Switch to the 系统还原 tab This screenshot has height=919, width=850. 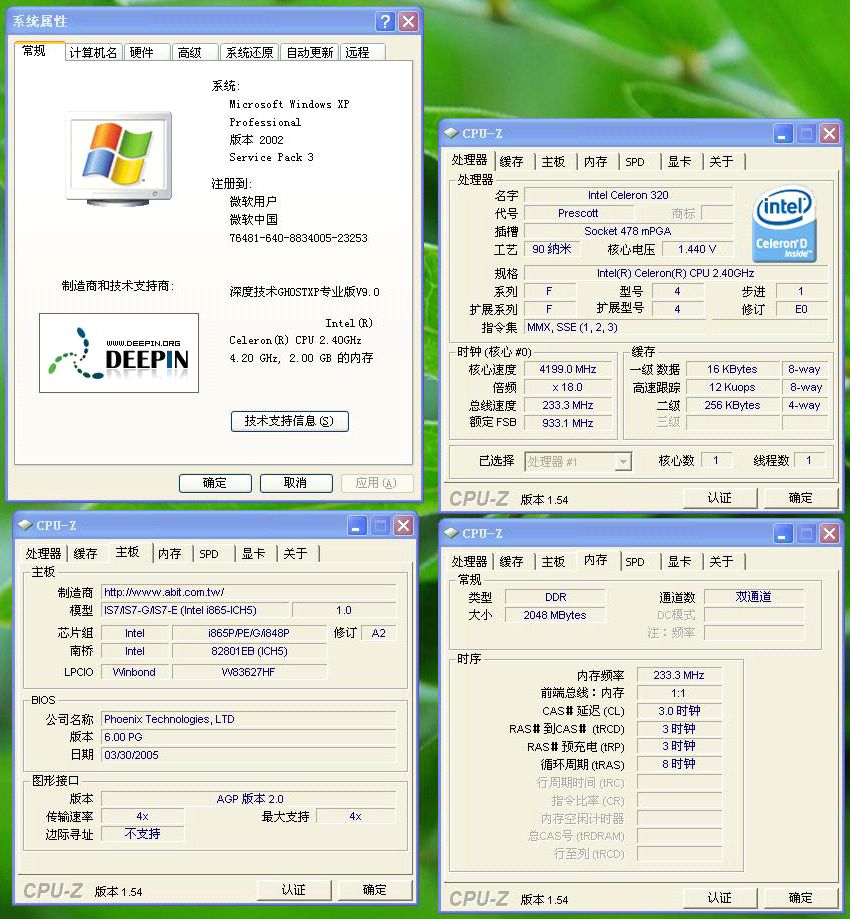coord(249,52)
